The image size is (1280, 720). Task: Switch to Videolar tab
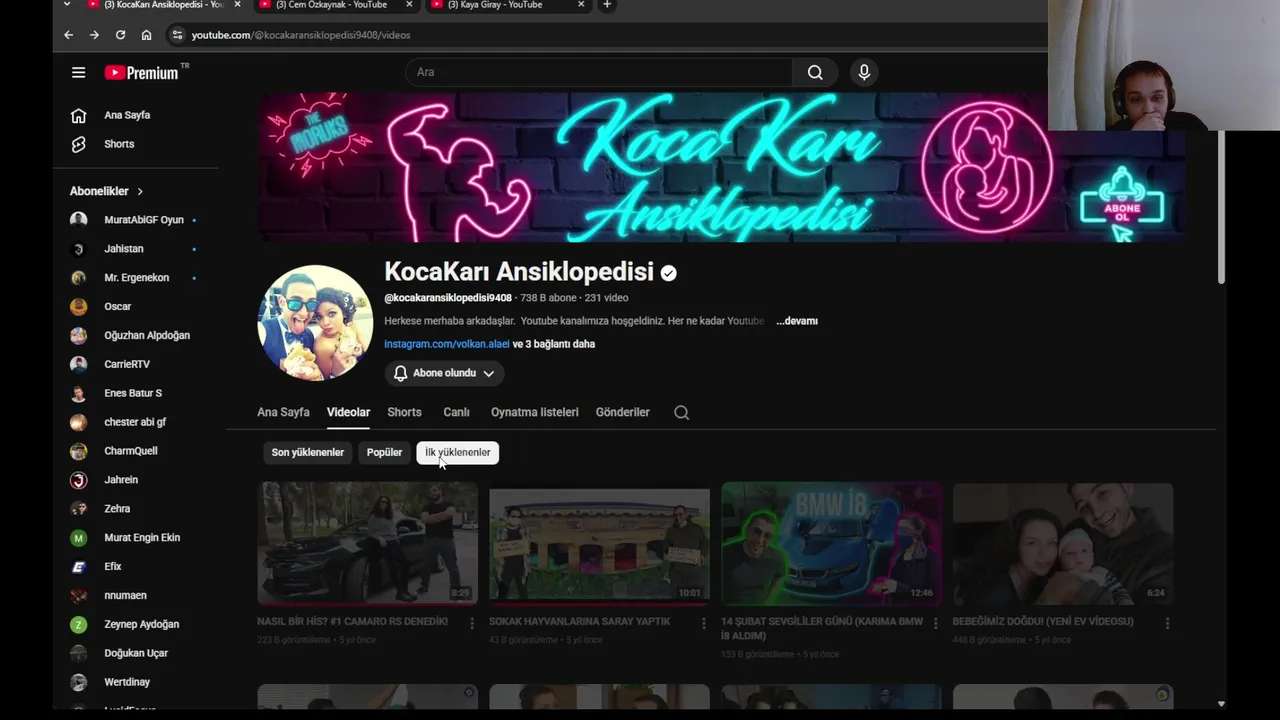348,412
